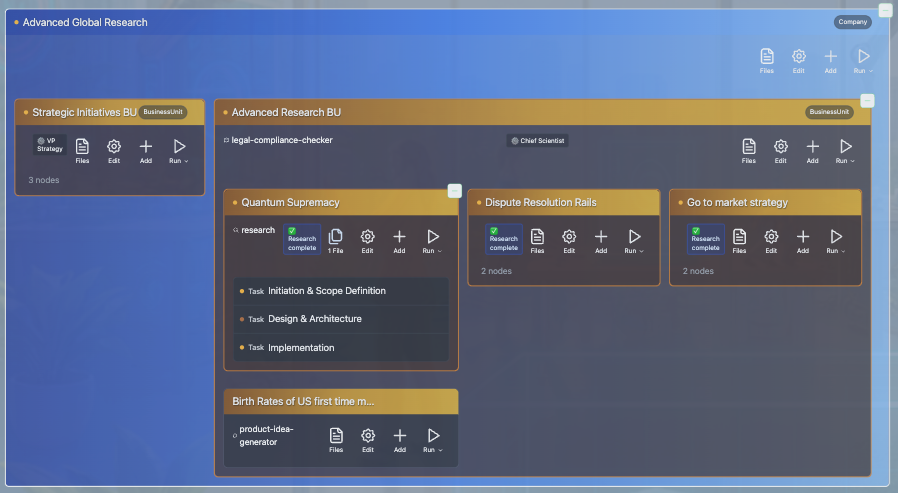
Task: Collapse the Advanced Research BU panel
Action: click(867, 101)
